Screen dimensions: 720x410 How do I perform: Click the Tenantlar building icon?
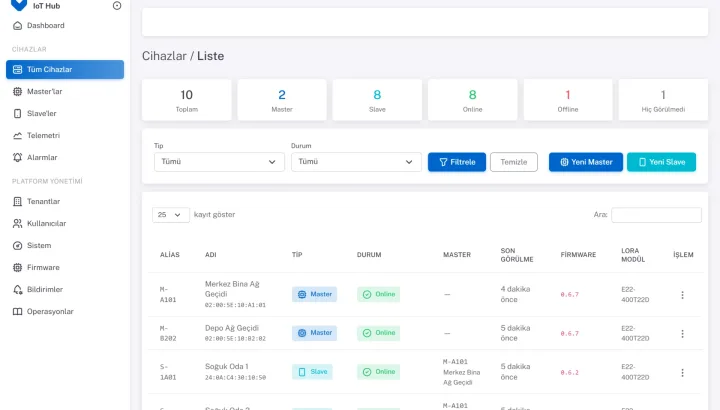point(17,202)
